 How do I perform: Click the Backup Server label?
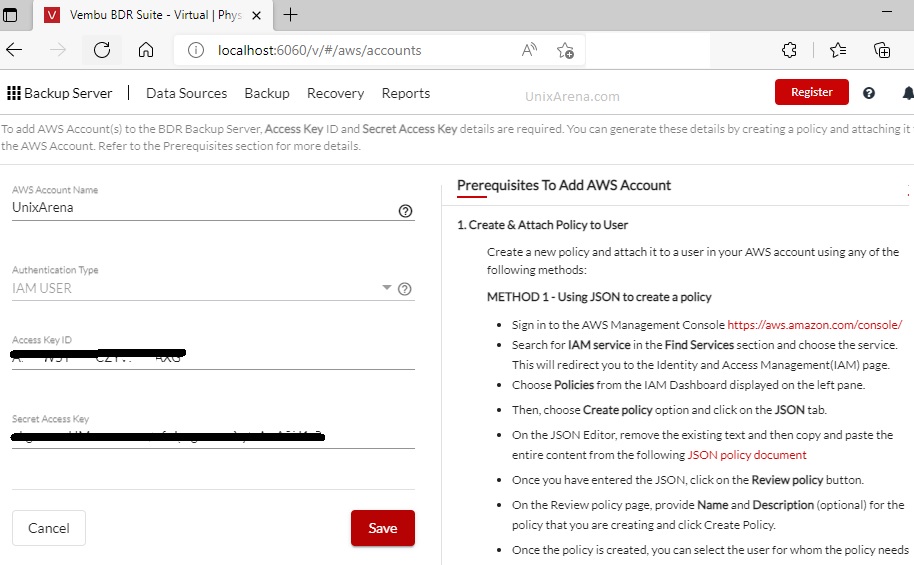(68, 93)
